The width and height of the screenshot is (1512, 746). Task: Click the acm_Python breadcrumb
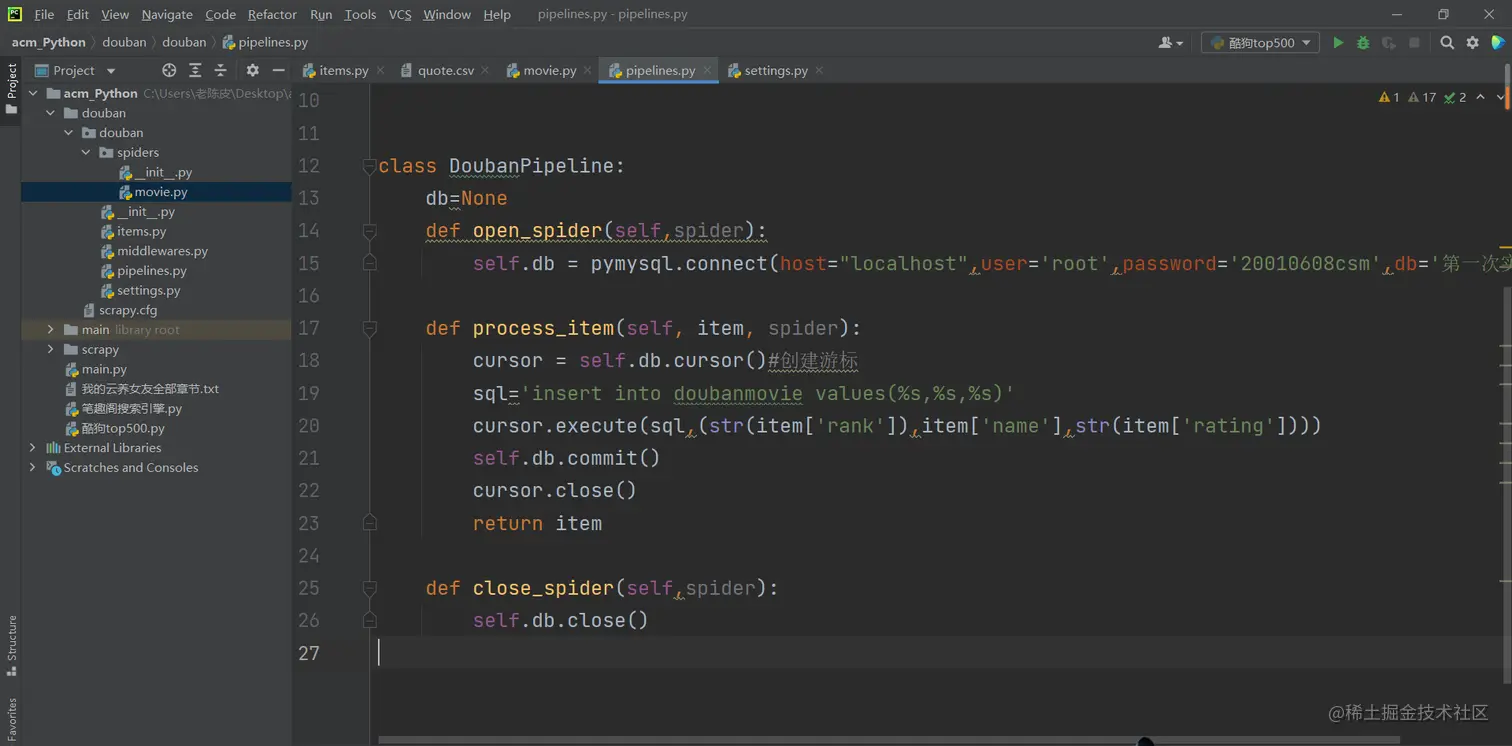click(x=48, y=42)
